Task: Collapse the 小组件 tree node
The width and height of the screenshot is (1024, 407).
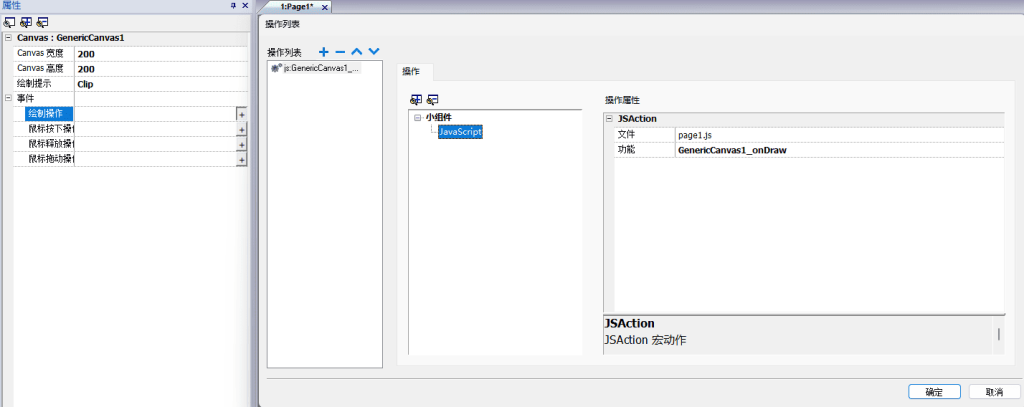Action: pos(416,118)
